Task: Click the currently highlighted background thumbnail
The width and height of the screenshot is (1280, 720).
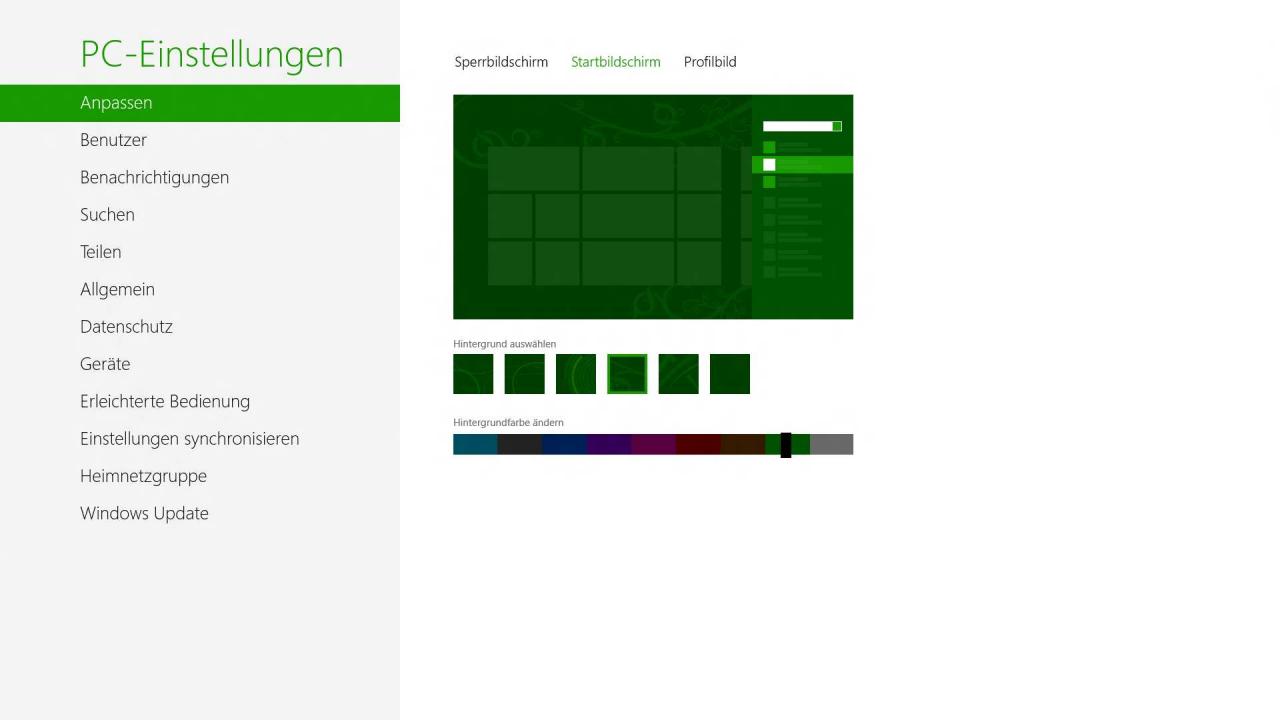Action: pyautogui.click(x=627, y=374)
